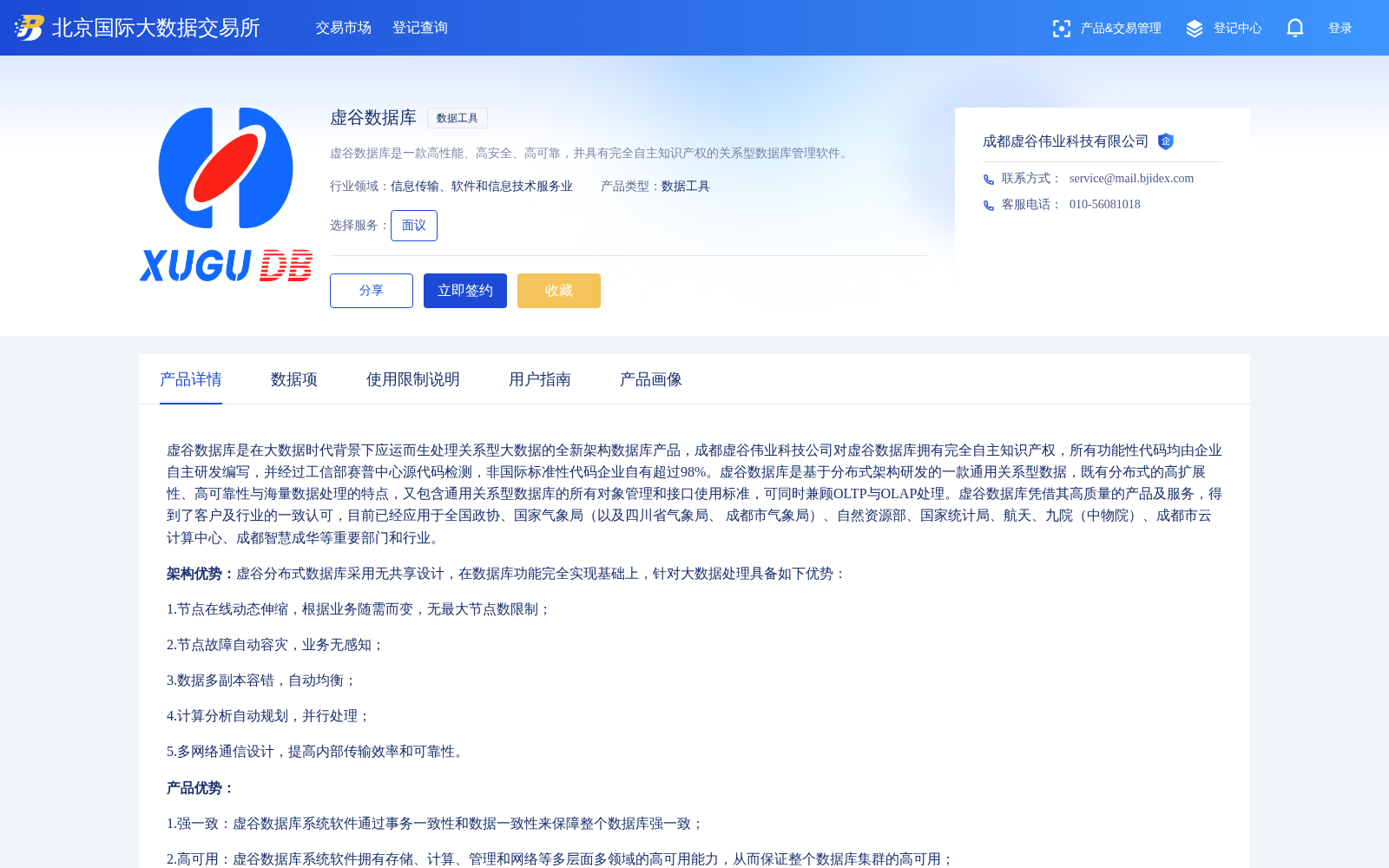Open the notification bell
This screenshot has height=868, width=1389.
1295,28
